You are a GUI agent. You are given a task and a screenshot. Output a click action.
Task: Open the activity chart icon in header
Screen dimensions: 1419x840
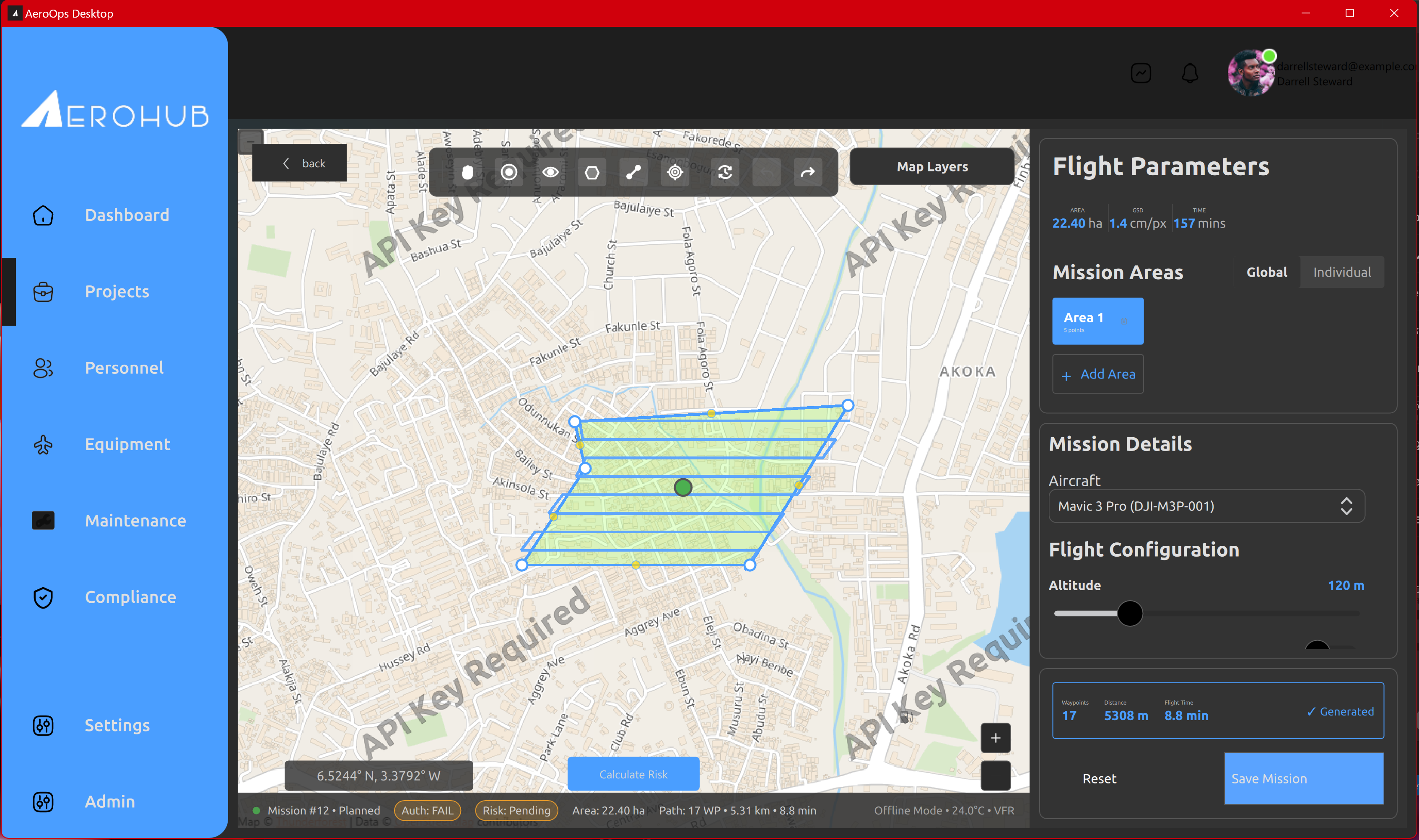click(x=1141, y=73)
